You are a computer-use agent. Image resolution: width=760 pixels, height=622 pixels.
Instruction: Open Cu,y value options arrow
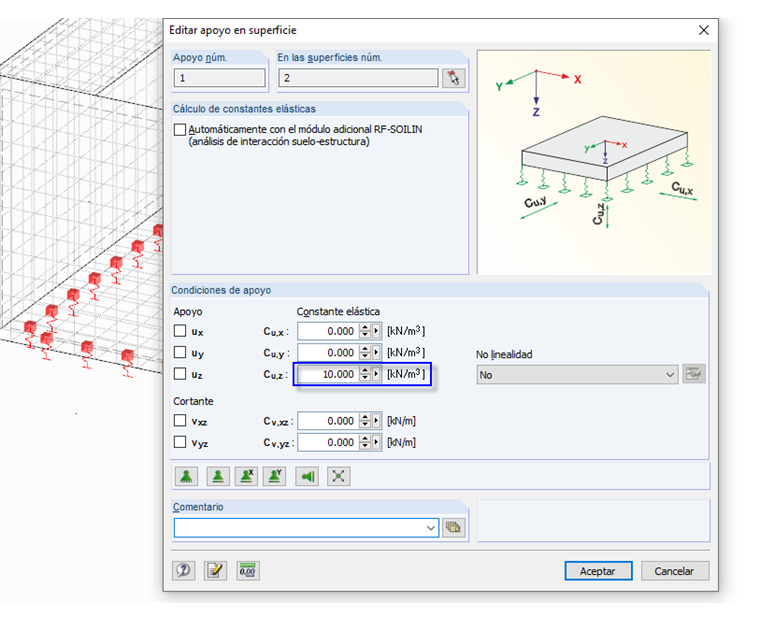(x=376, y=352)
